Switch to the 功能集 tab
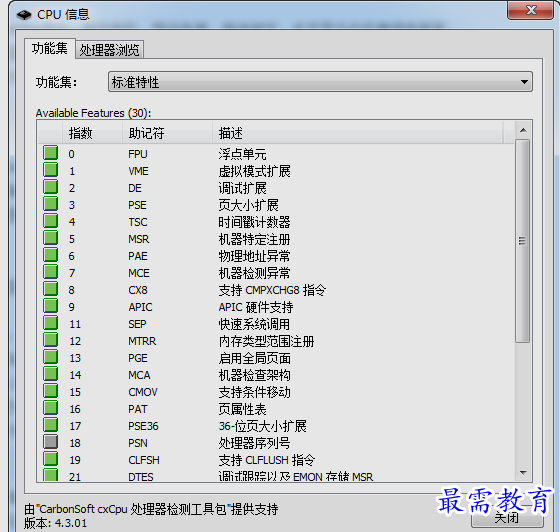This screenshot has width=560, height=532. pyautogui.click(x=50, y=49)
